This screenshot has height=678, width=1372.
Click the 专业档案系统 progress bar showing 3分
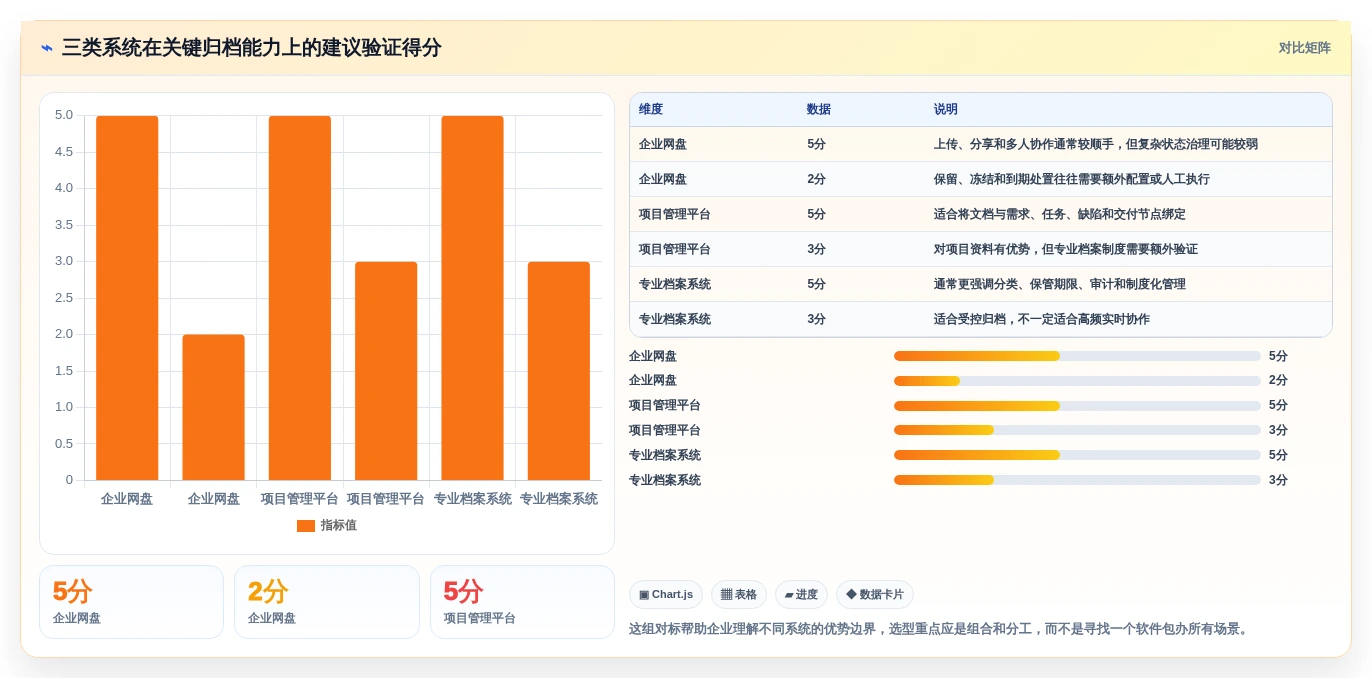[x=1077, y=480]
